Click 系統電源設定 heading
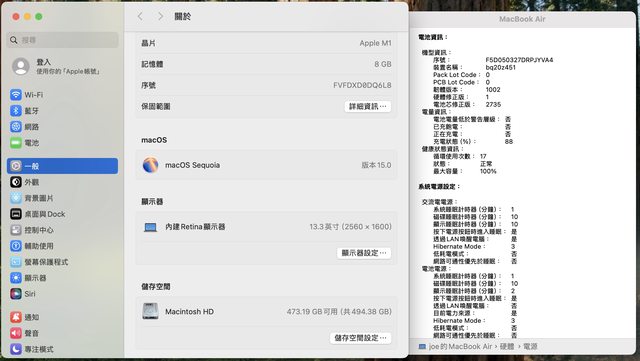640x361 pixels. pos(439,187)
